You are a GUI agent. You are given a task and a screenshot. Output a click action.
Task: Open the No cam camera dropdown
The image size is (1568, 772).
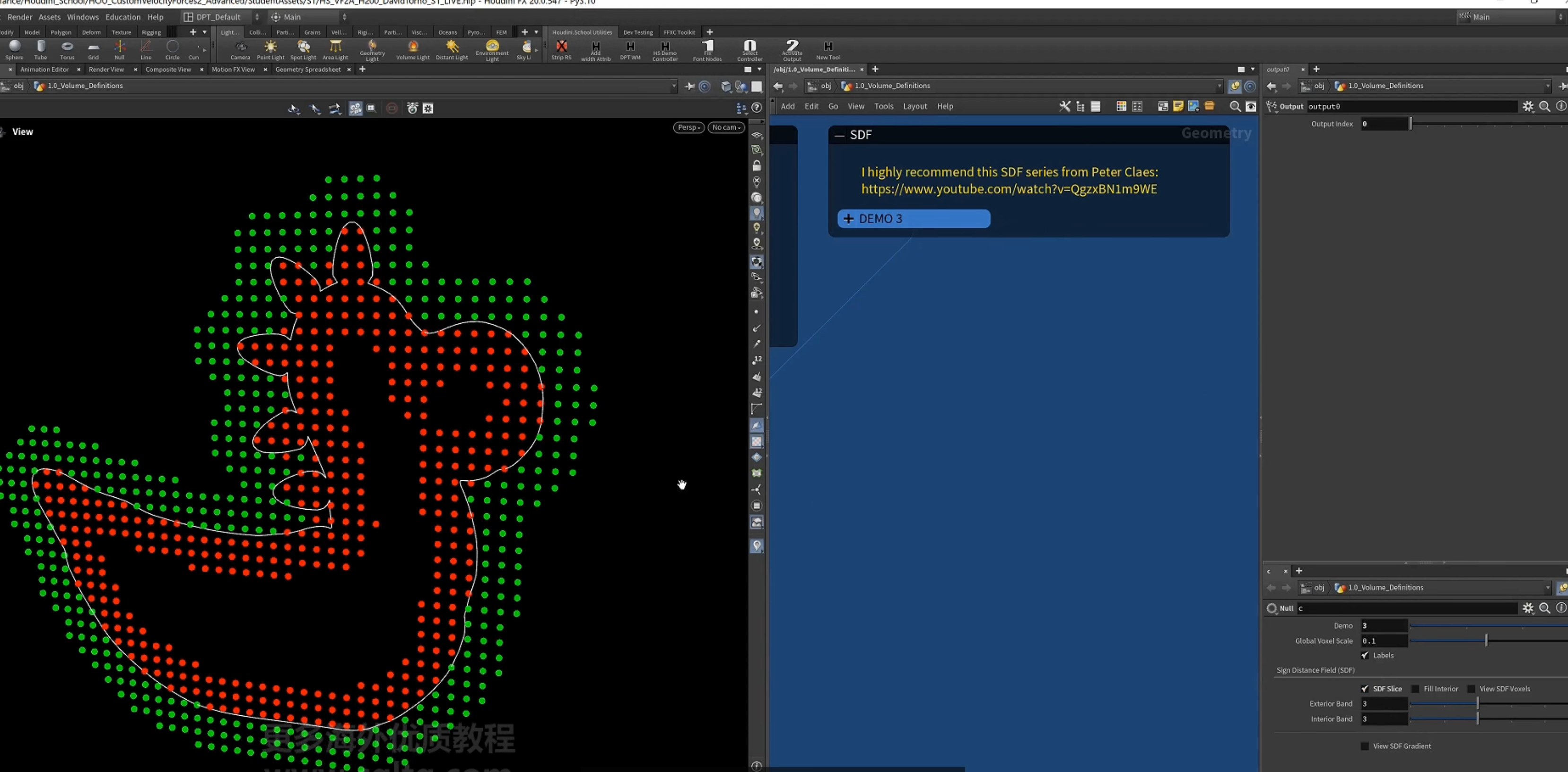click(x=726, y=127)
